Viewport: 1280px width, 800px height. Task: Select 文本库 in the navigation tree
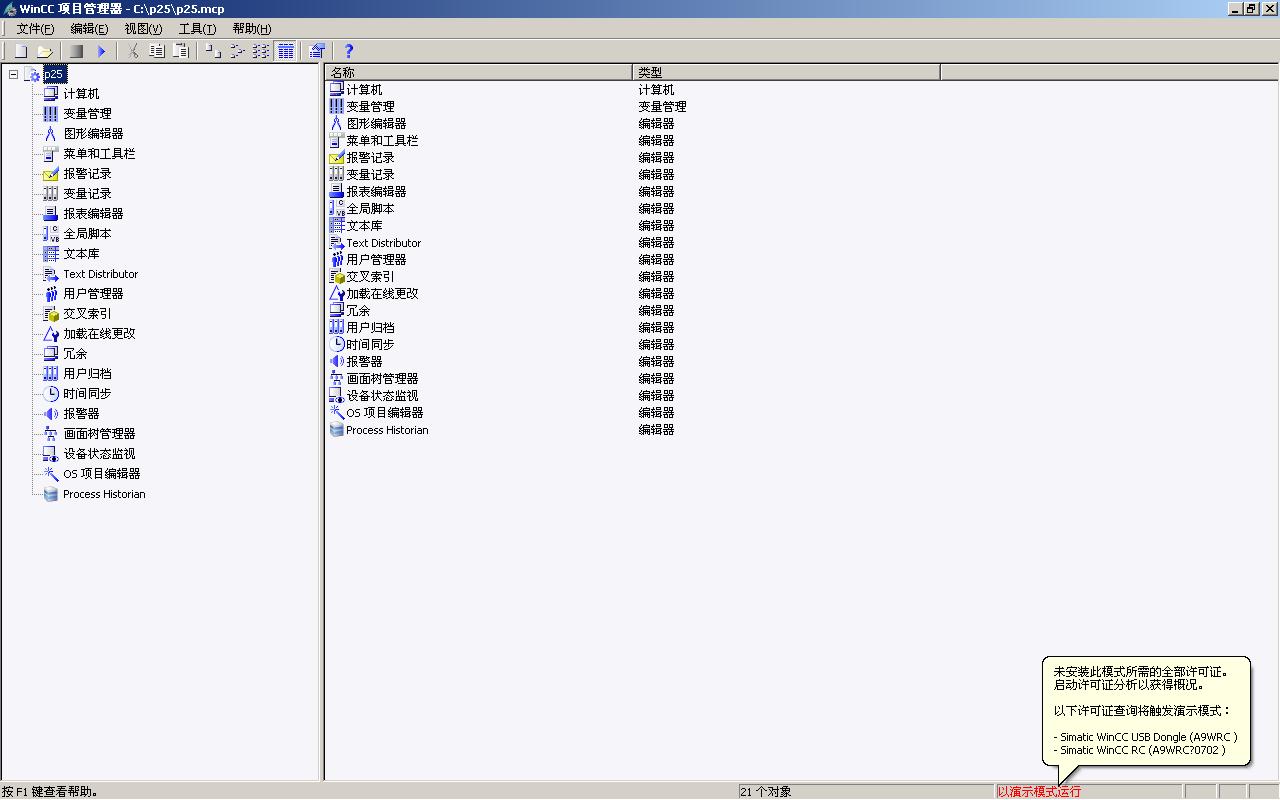[x=81, y=254]
